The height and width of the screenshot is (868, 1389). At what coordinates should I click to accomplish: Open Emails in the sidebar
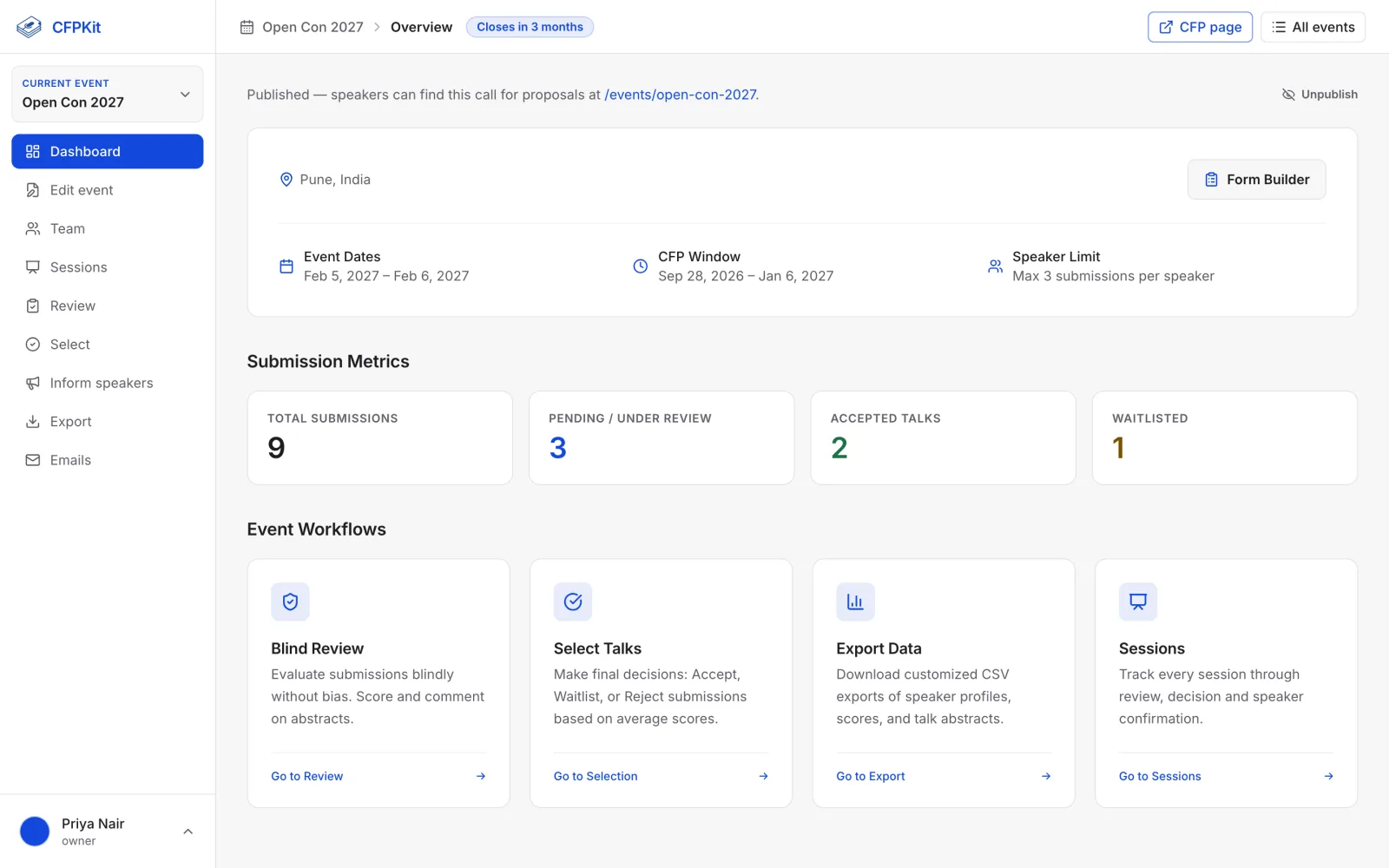pyautogui.click(x=108, y=460)
